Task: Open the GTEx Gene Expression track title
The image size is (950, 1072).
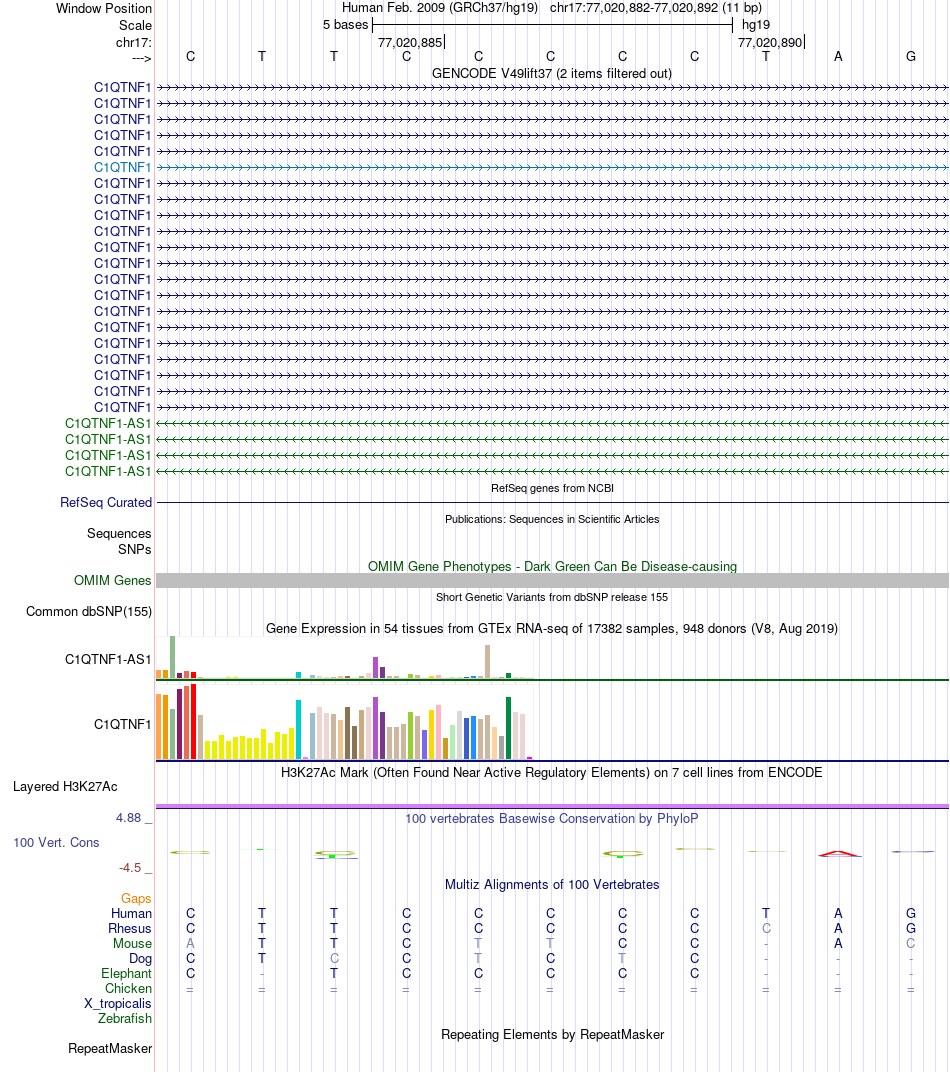Action: [552, 628]
